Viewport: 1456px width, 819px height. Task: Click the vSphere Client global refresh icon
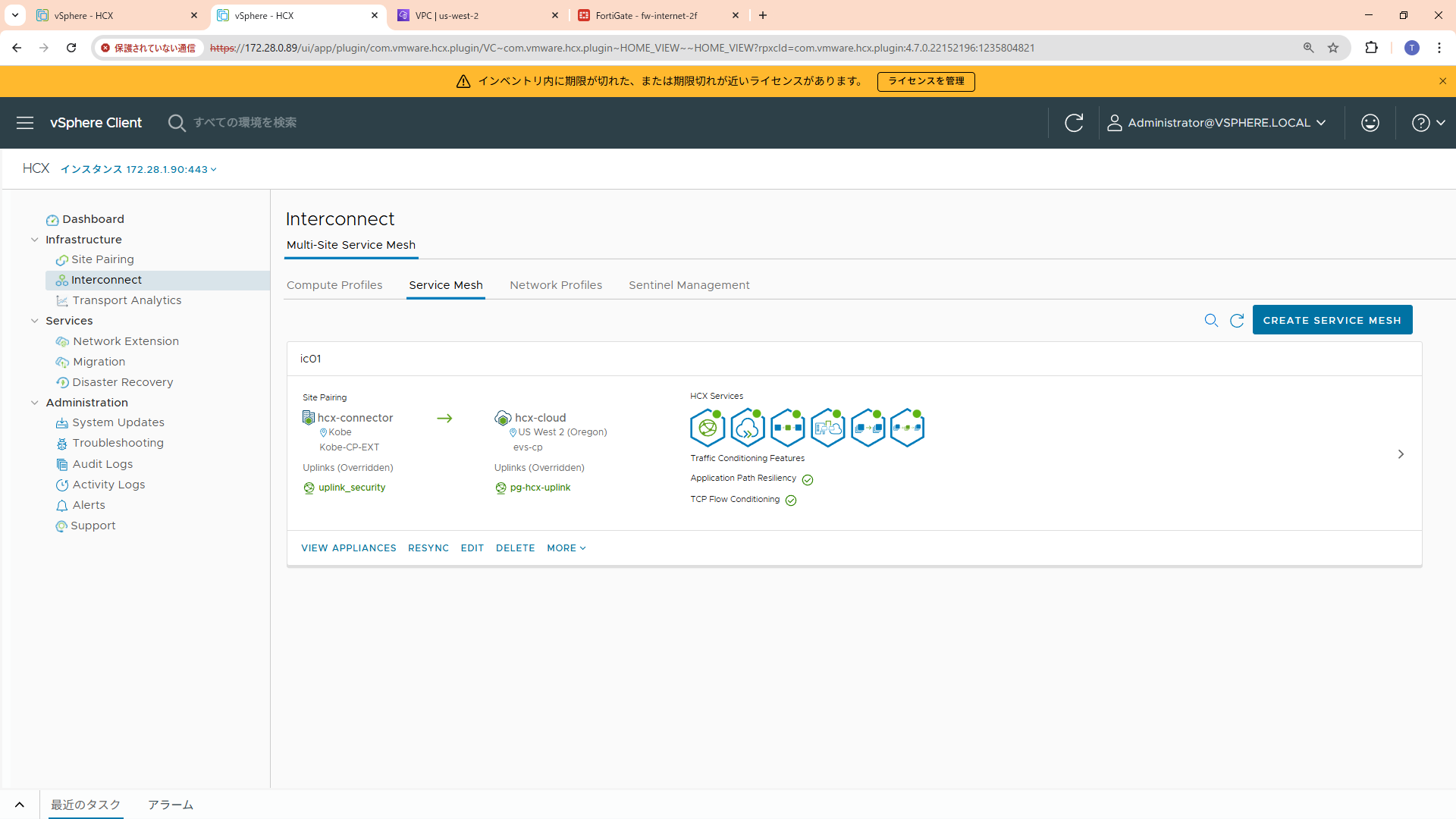click(x=1073, y=123)
